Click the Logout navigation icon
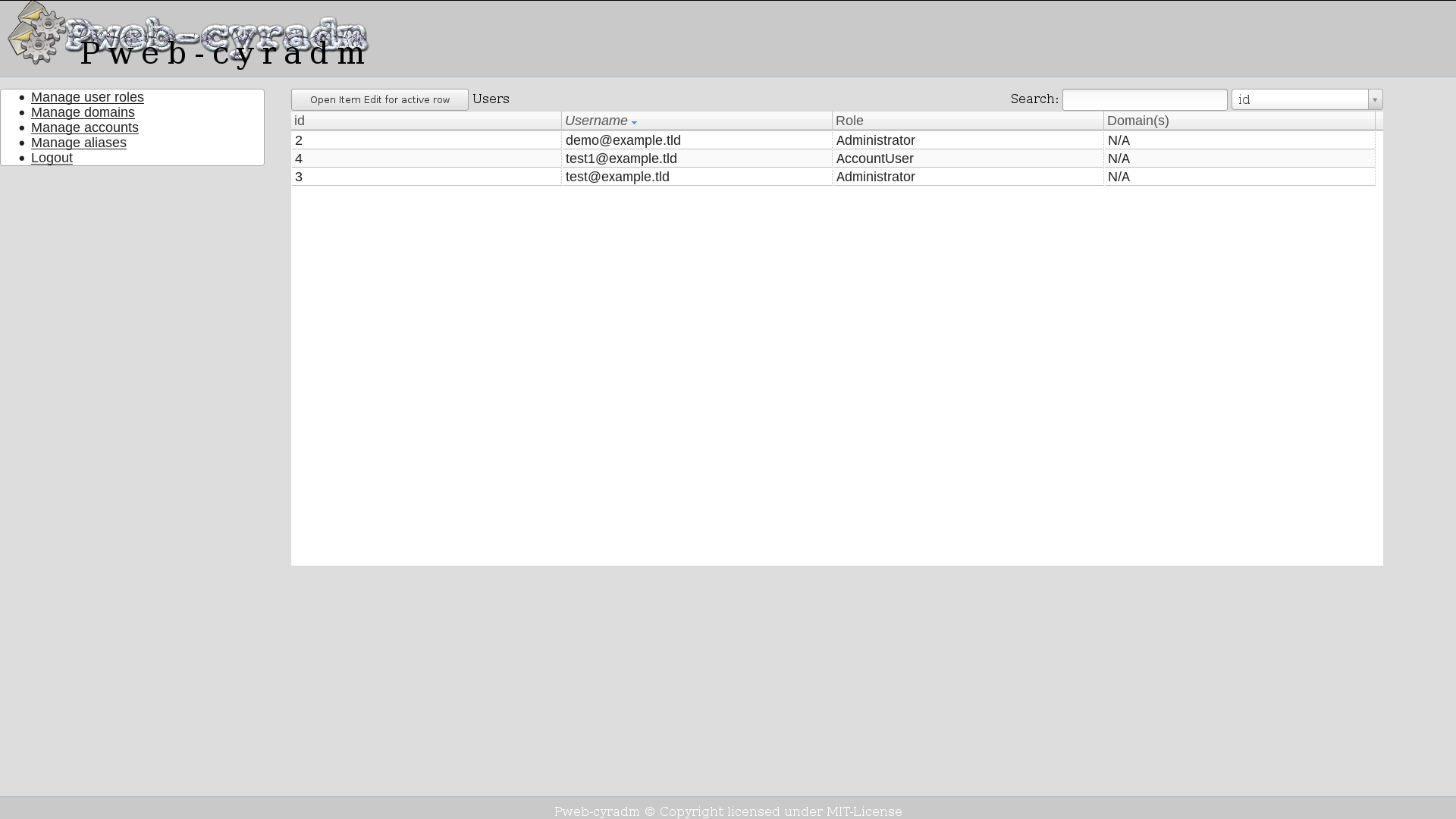 (52, 157)
